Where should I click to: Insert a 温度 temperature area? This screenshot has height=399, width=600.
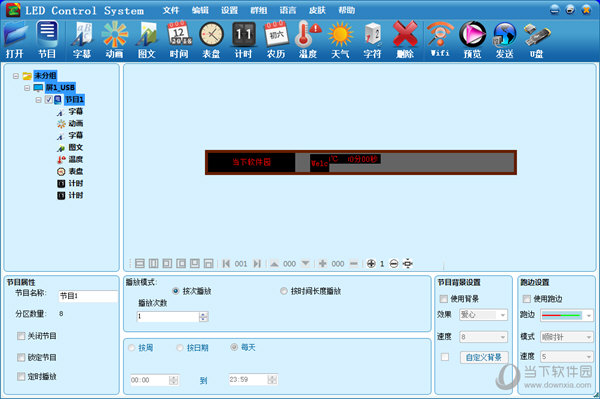tap(308, 40)
